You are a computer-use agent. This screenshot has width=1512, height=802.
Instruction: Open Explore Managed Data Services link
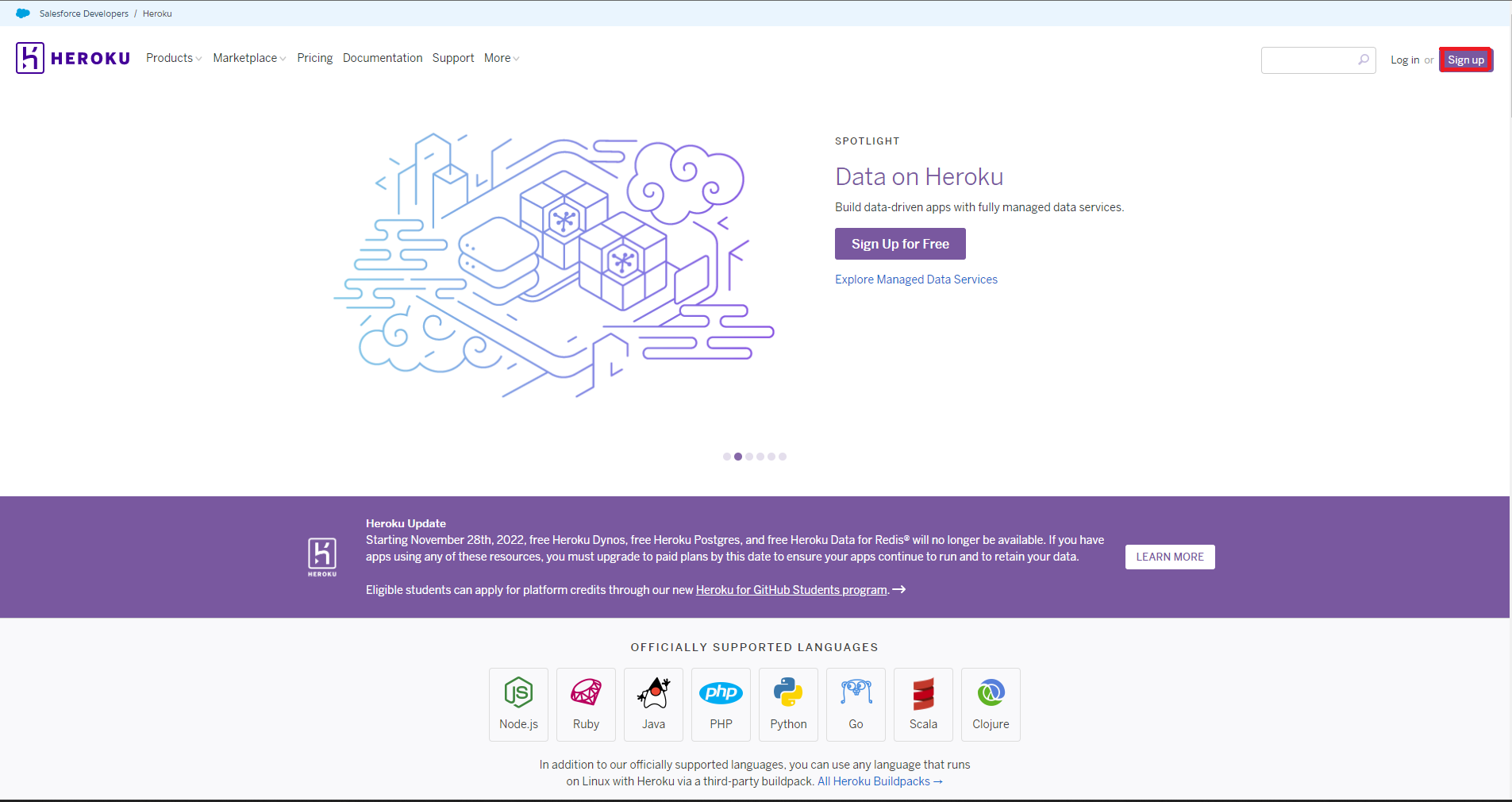tap(916, 280)
